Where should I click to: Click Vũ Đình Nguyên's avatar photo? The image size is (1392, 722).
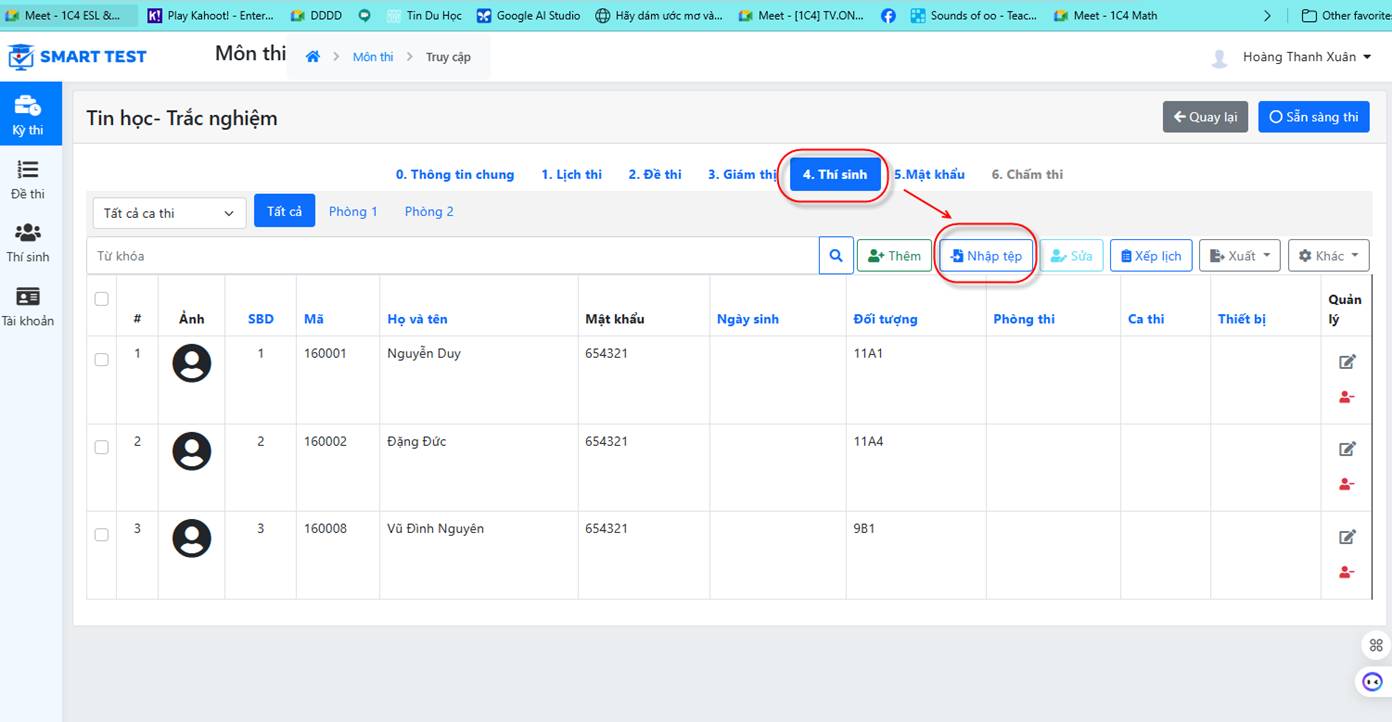pyautogui.click(x=192, y=538)
